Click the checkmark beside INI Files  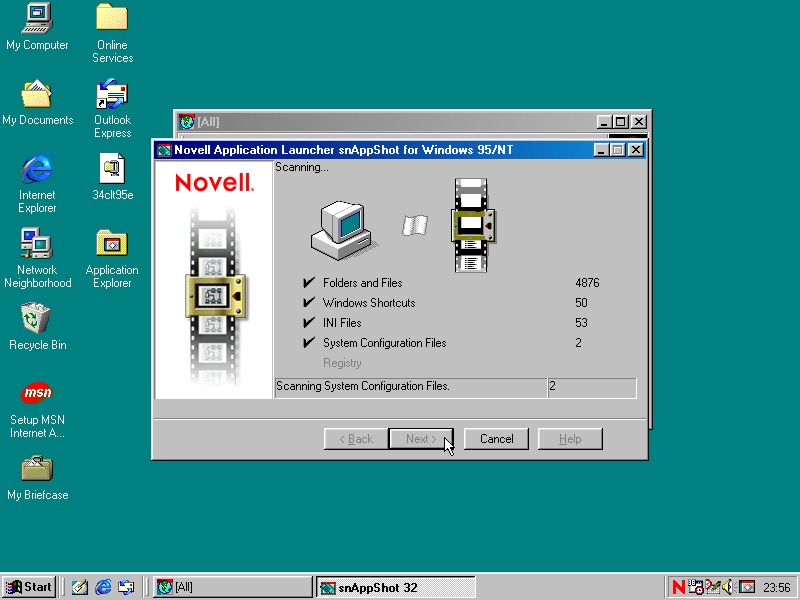click(309, 322)
